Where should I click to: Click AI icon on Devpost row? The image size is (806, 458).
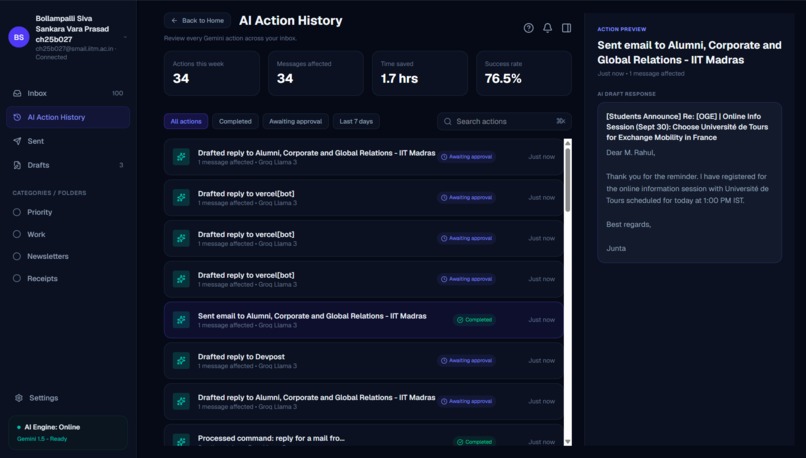pyautogui.click(x=181, y=360)
